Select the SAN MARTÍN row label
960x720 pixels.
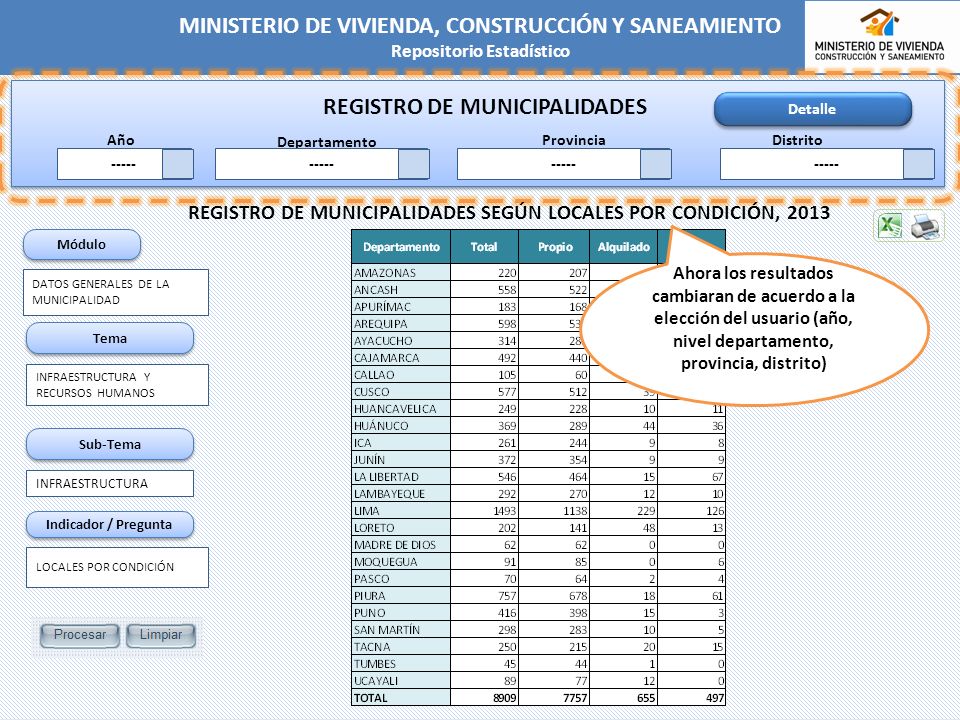[x=401, y=630]
